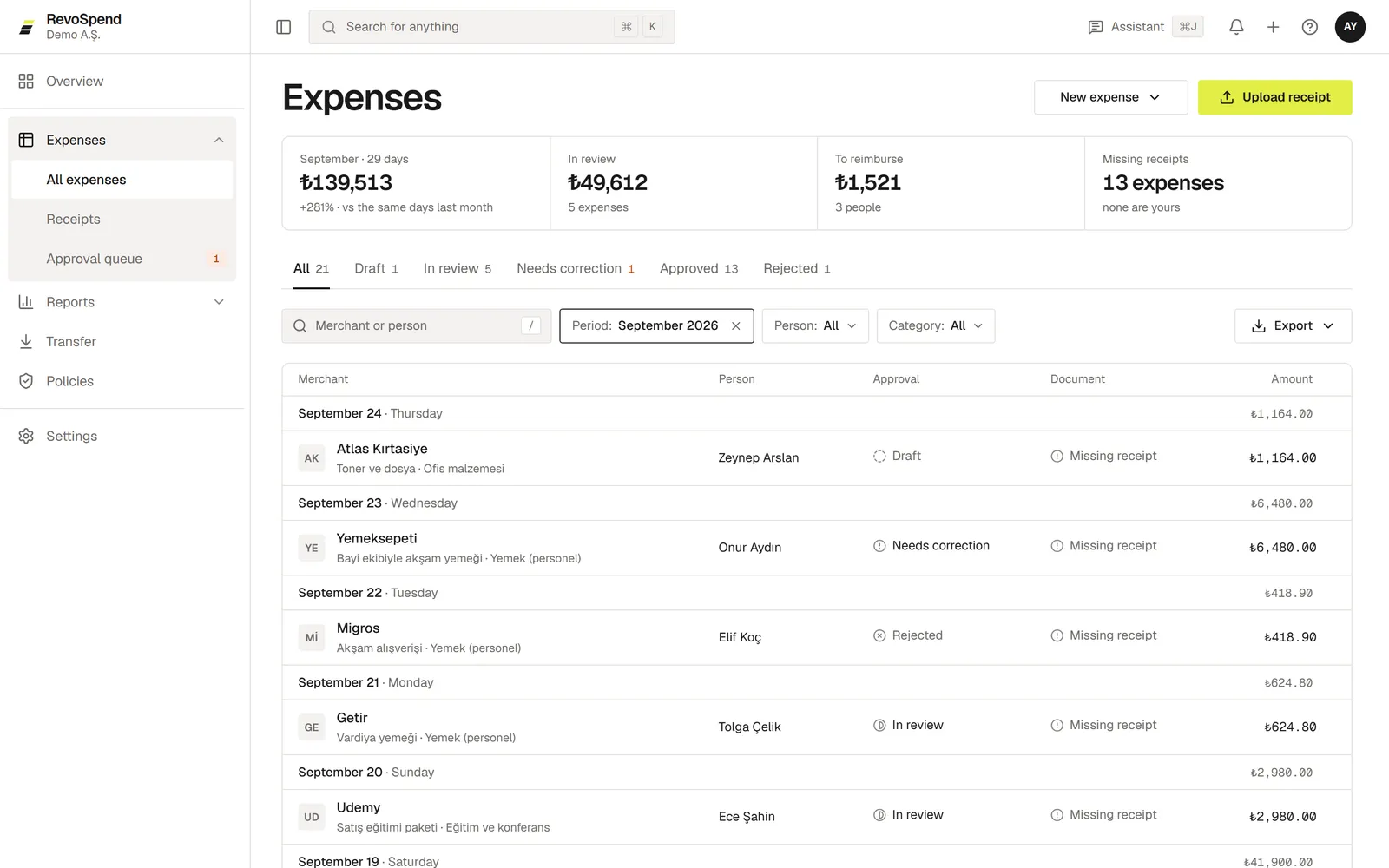Open the notifications bell
The height and width of the screenshot is (868, 1389).
tap(1236, 27)
